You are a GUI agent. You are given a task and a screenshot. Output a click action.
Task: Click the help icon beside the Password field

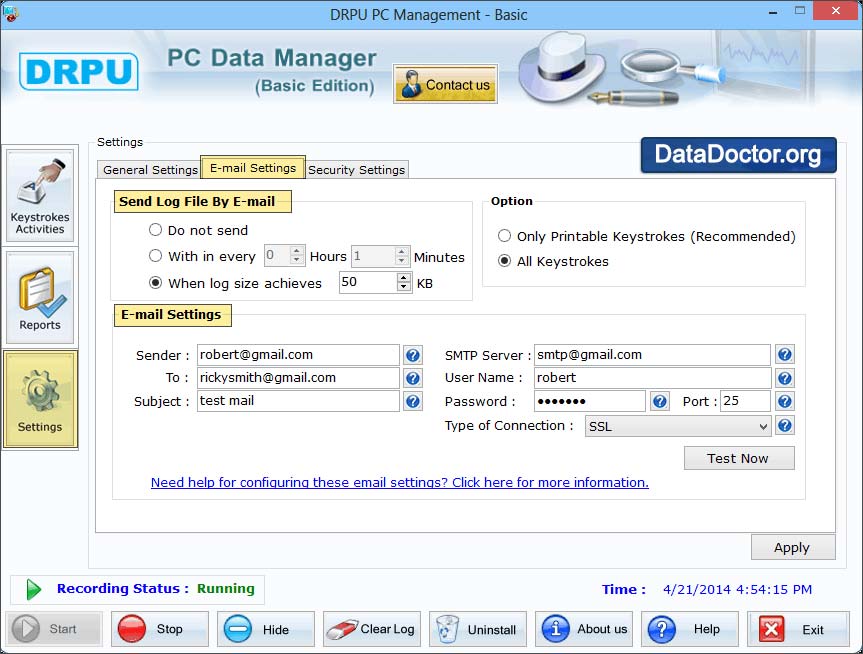660,401
